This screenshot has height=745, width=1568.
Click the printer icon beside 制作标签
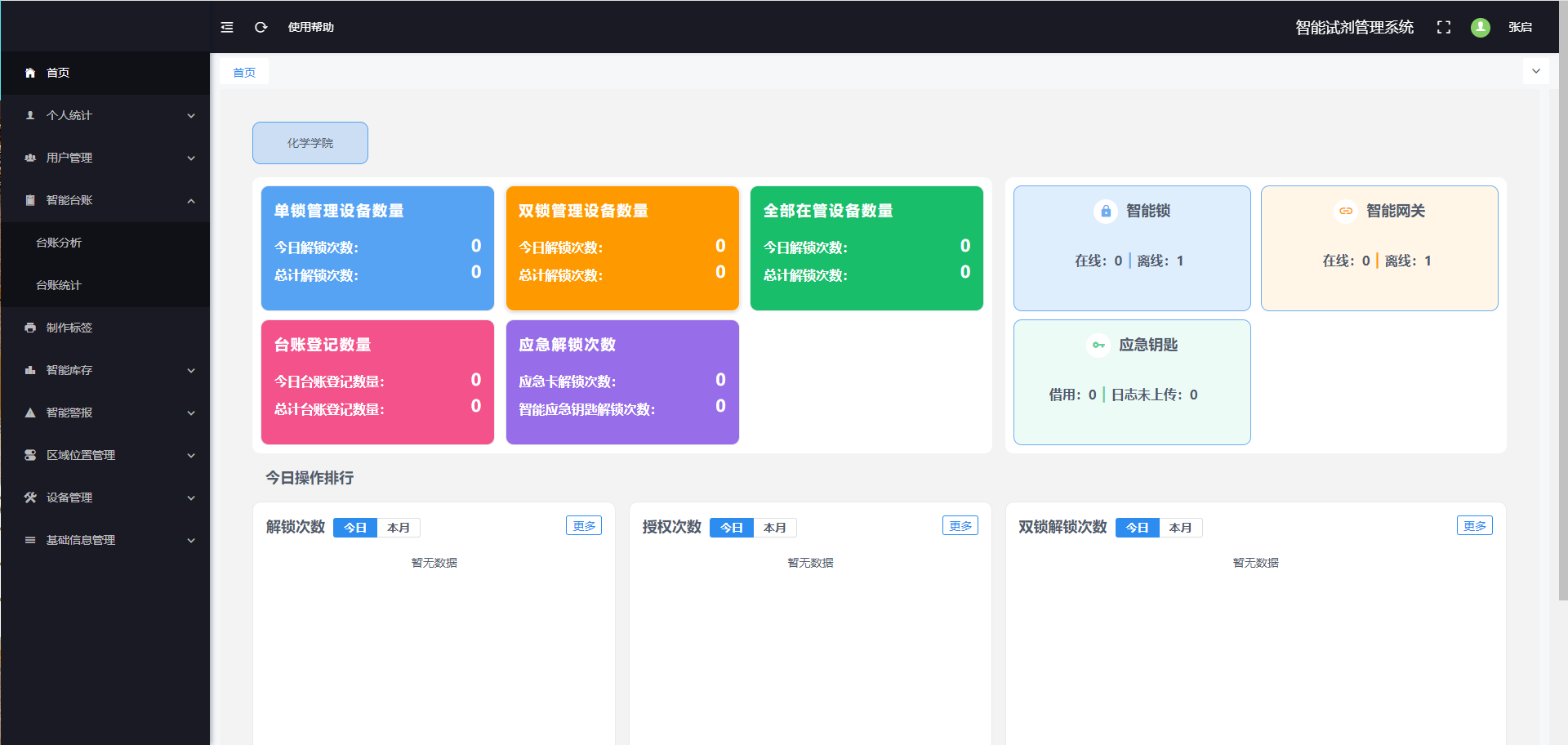point(30,328)
